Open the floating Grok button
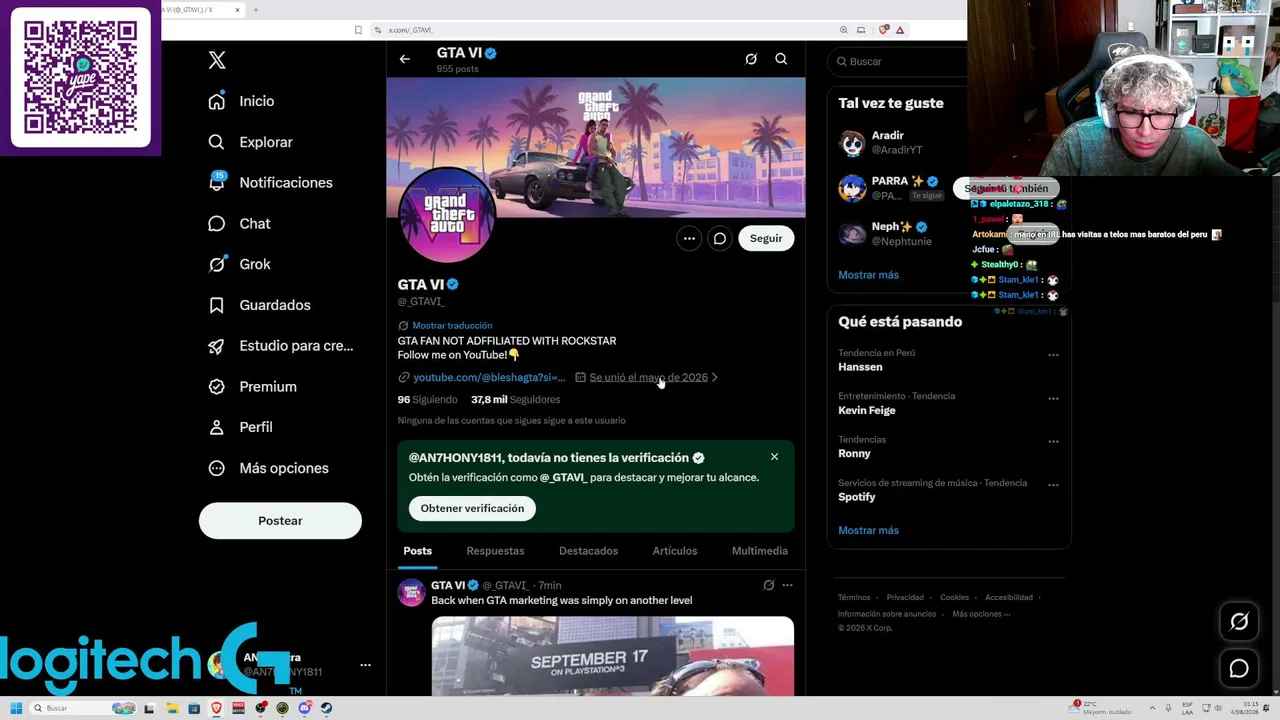Screen dimensions: 1280x720 click(x=1239, y=622)
